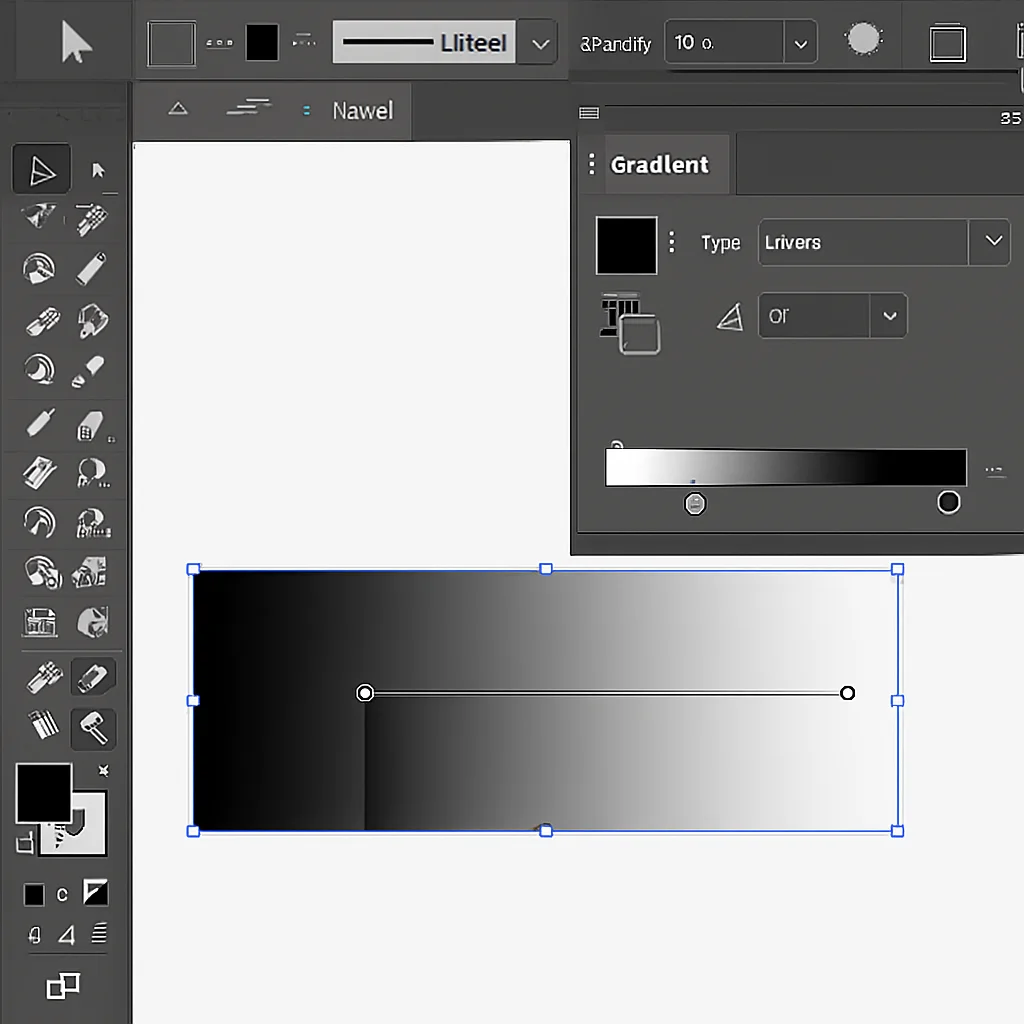Screen dimensions: 1024x1024
Task: Open the Lliteel stroke profile selector
Action: (424, 42)
